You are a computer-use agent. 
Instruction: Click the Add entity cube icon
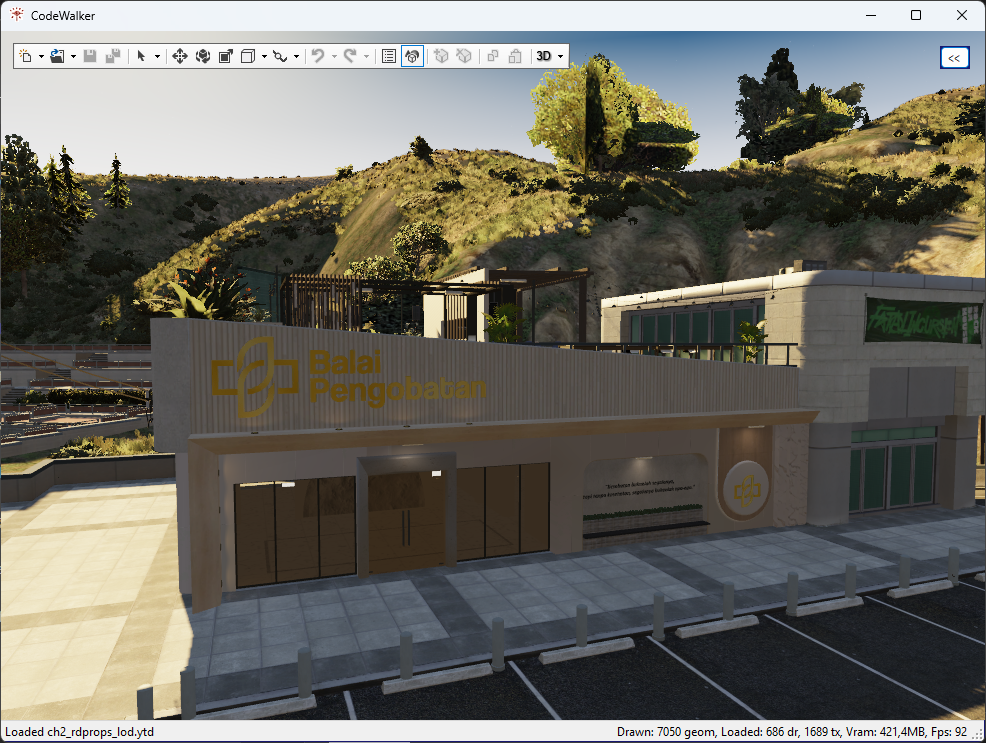click(x=441, y=57)
